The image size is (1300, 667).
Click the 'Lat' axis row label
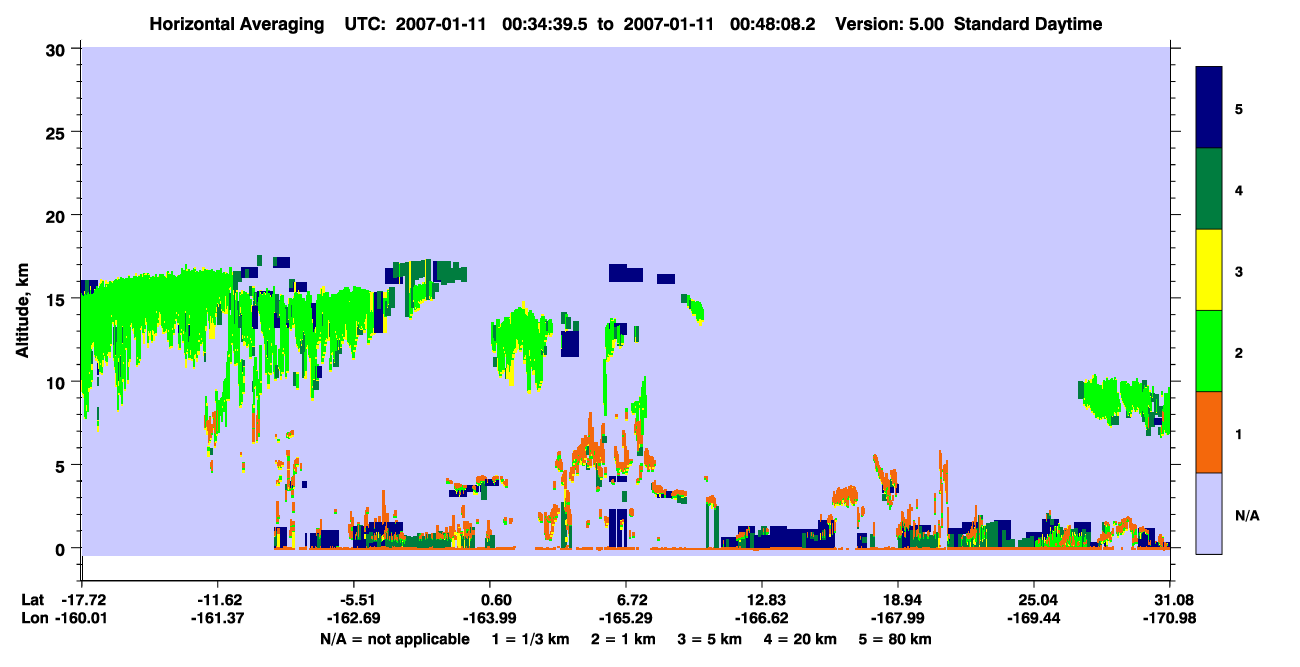pos(32,600)
